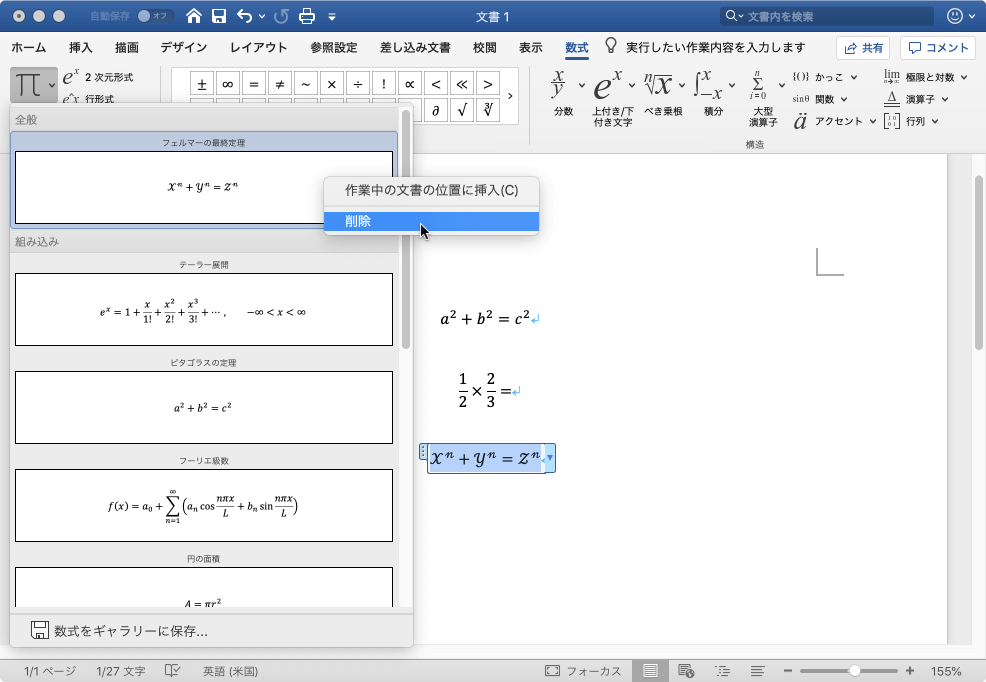Switch to web layout view icon

686,671
